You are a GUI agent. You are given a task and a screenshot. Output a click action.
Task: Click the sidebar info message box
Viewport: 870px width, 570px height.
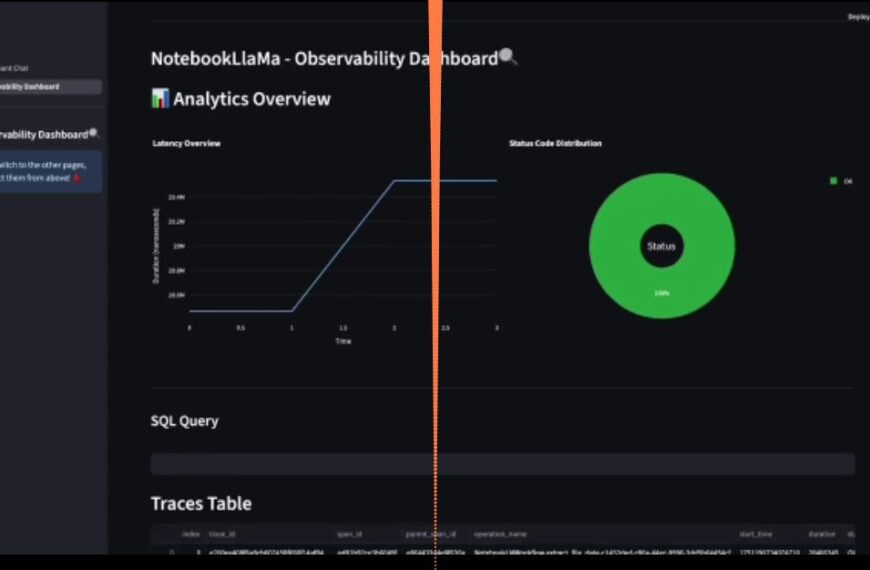coord(50,171)
